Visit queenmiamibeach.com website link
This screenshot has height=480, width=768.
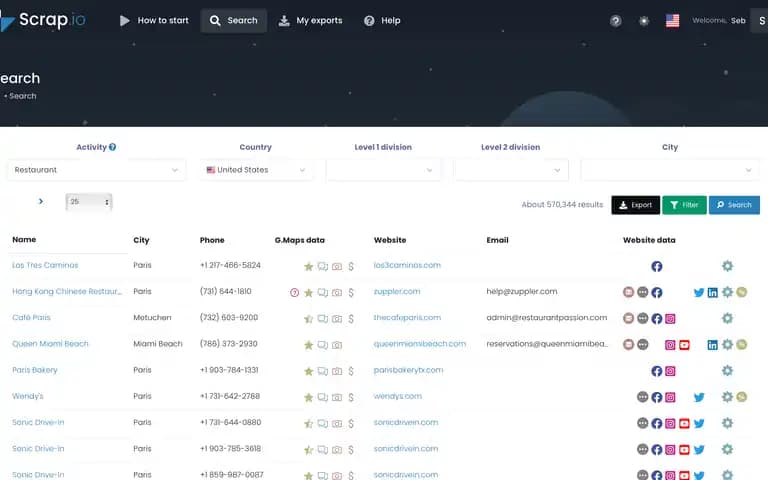420,344
